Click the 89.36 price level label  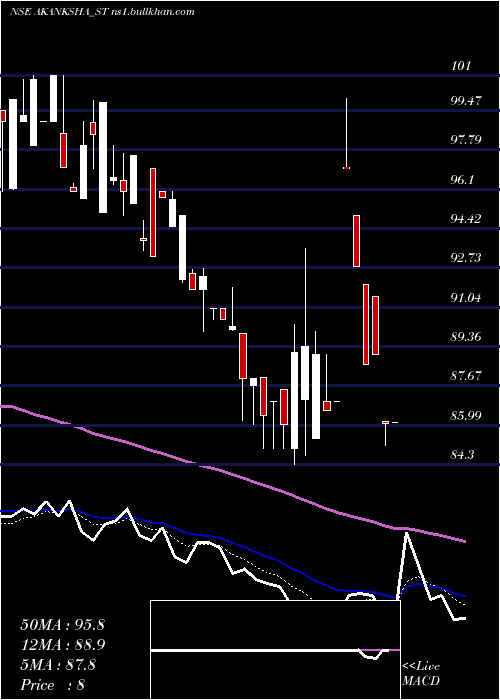tap(466, 337)
